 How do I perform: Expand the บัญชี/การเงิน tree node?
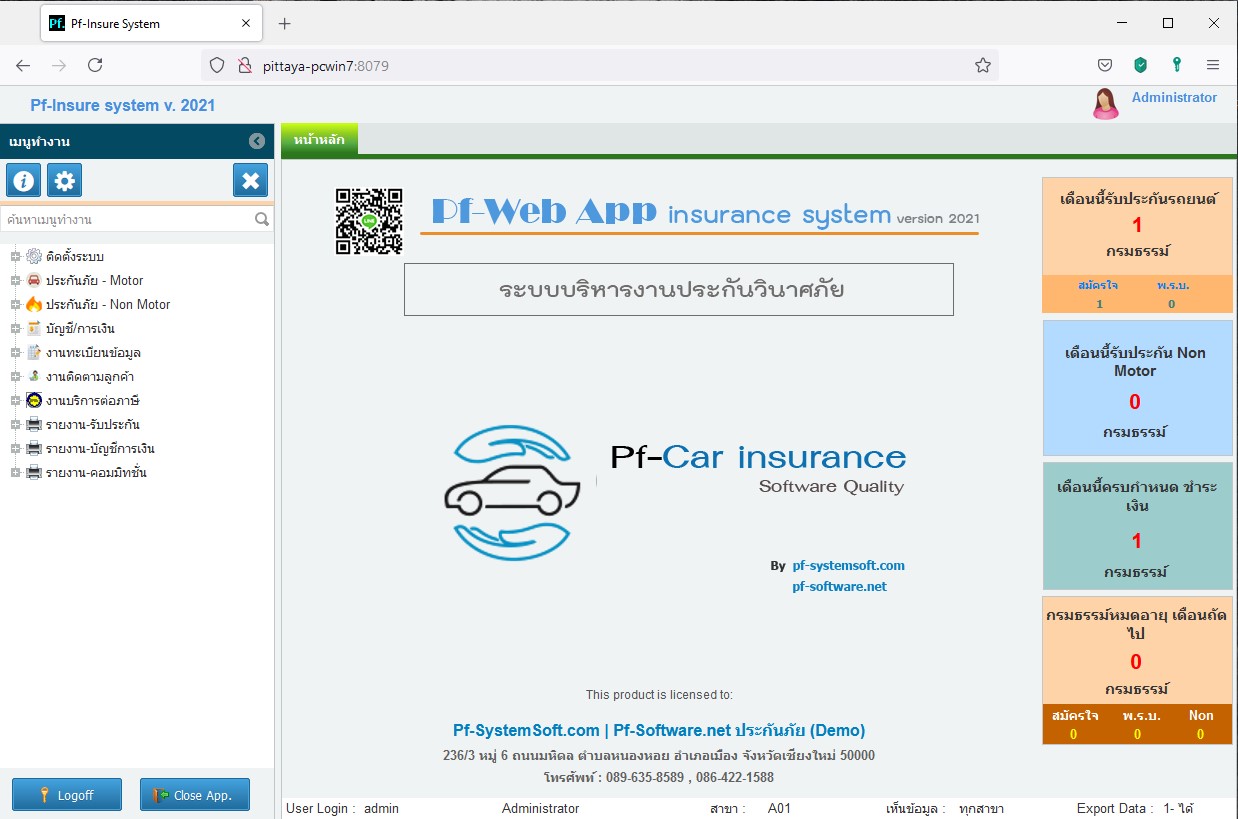click(x=15, y=329)
